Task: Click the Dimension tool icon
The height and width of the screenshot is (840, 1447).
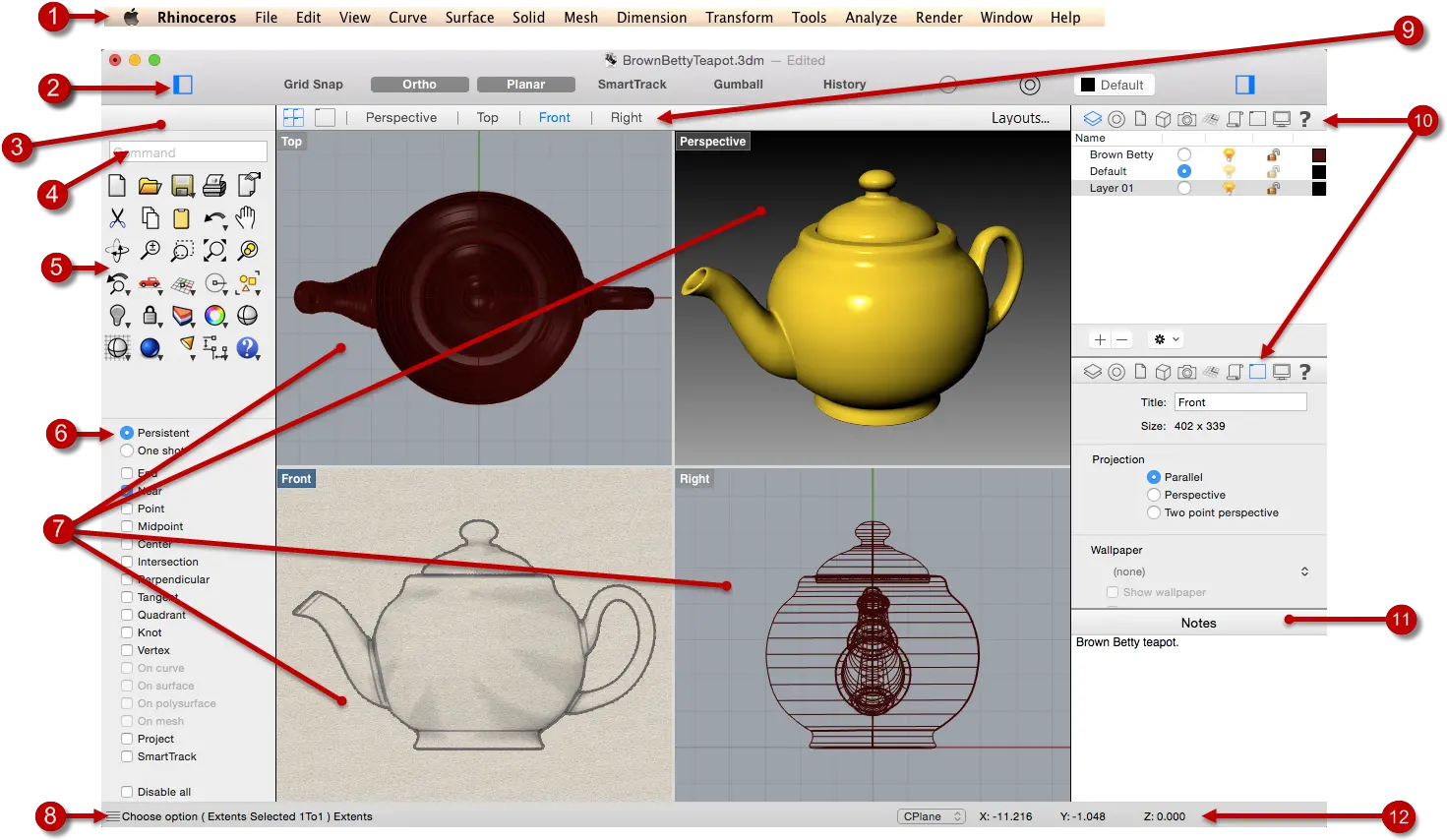Action: pos(214,347)
